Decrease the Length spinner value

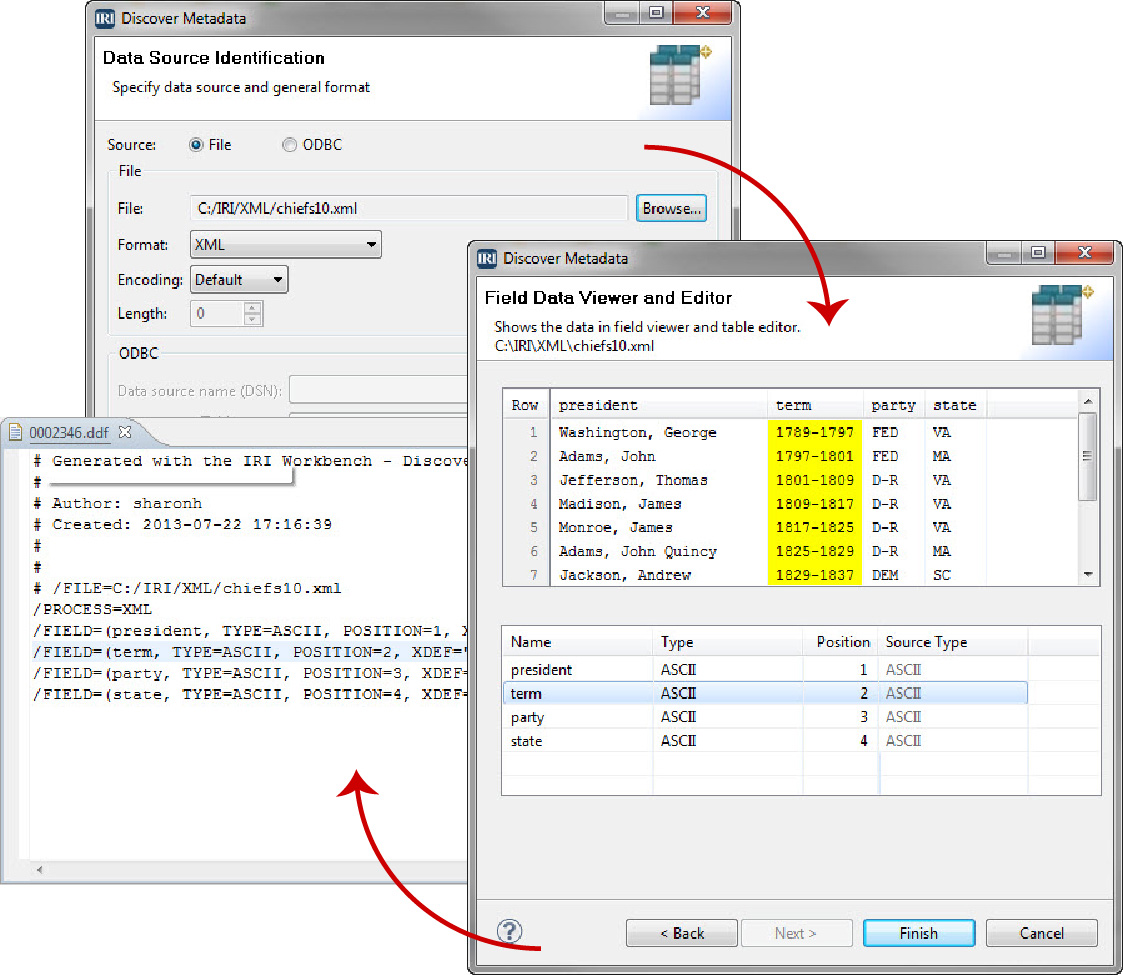pos(252,320)
